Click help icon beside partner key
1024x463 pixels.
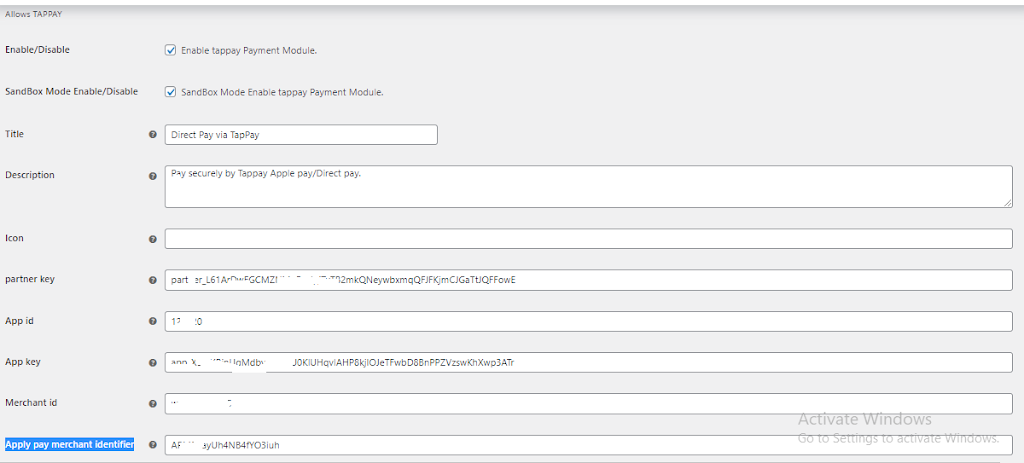153,281
